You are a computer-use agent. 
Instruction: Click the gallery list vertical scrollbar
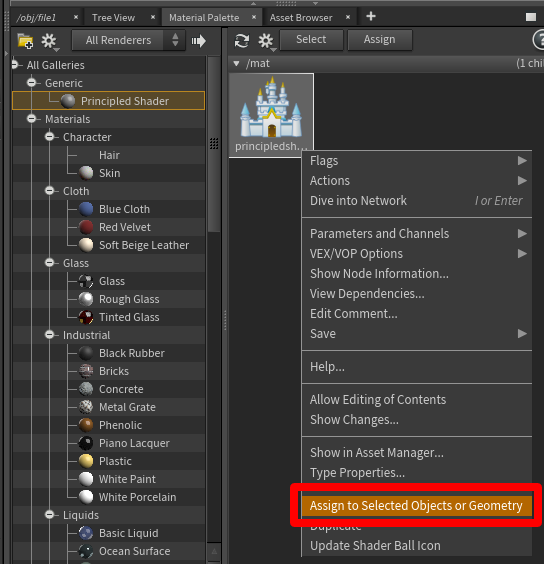click(214, 144)
